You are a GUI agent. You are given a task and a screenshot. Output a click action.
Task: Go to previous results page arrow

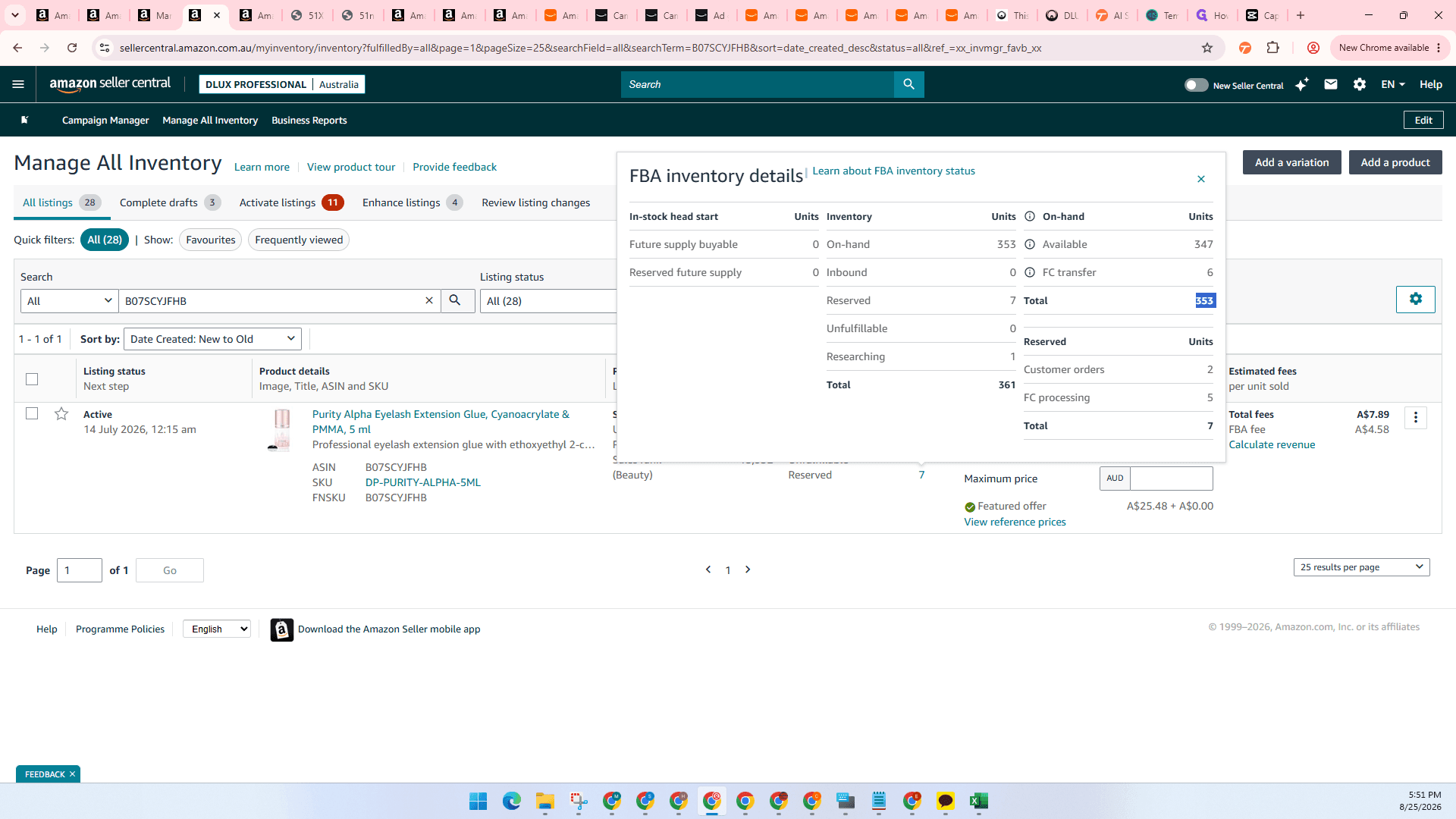(708, 570)
